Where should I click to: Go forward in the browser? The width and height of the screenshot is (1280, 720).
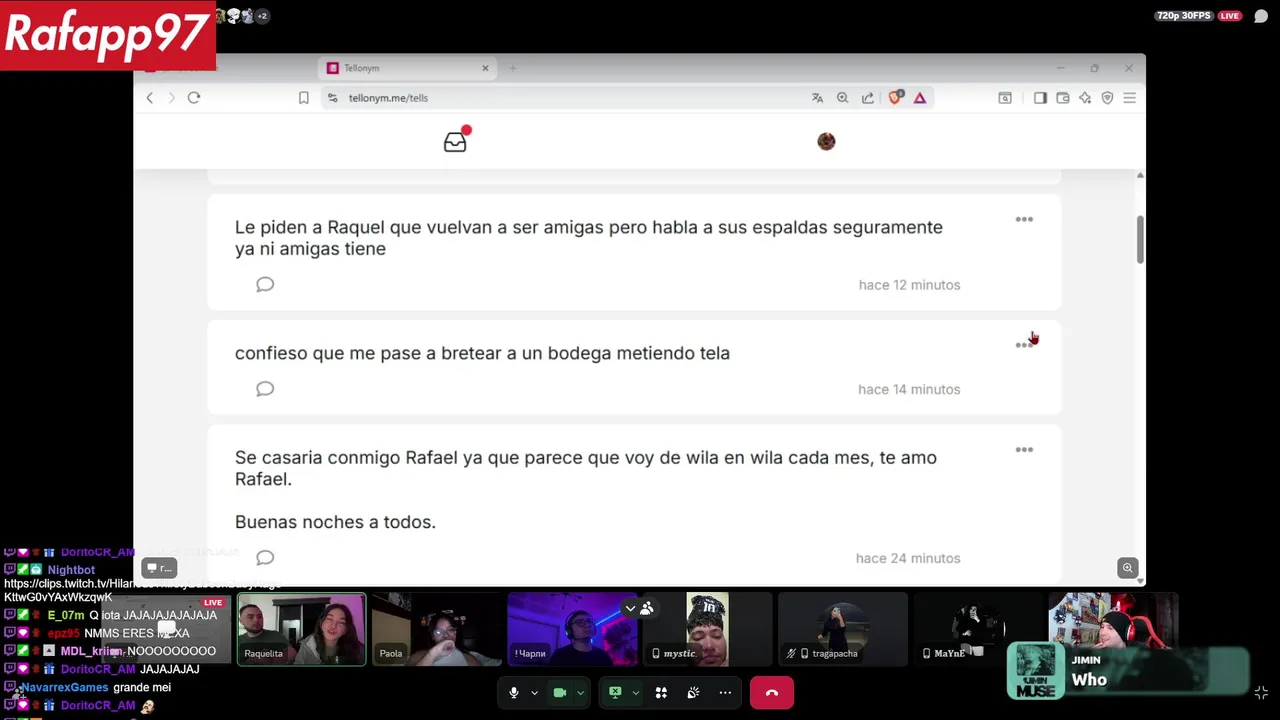tap(172, 98)
